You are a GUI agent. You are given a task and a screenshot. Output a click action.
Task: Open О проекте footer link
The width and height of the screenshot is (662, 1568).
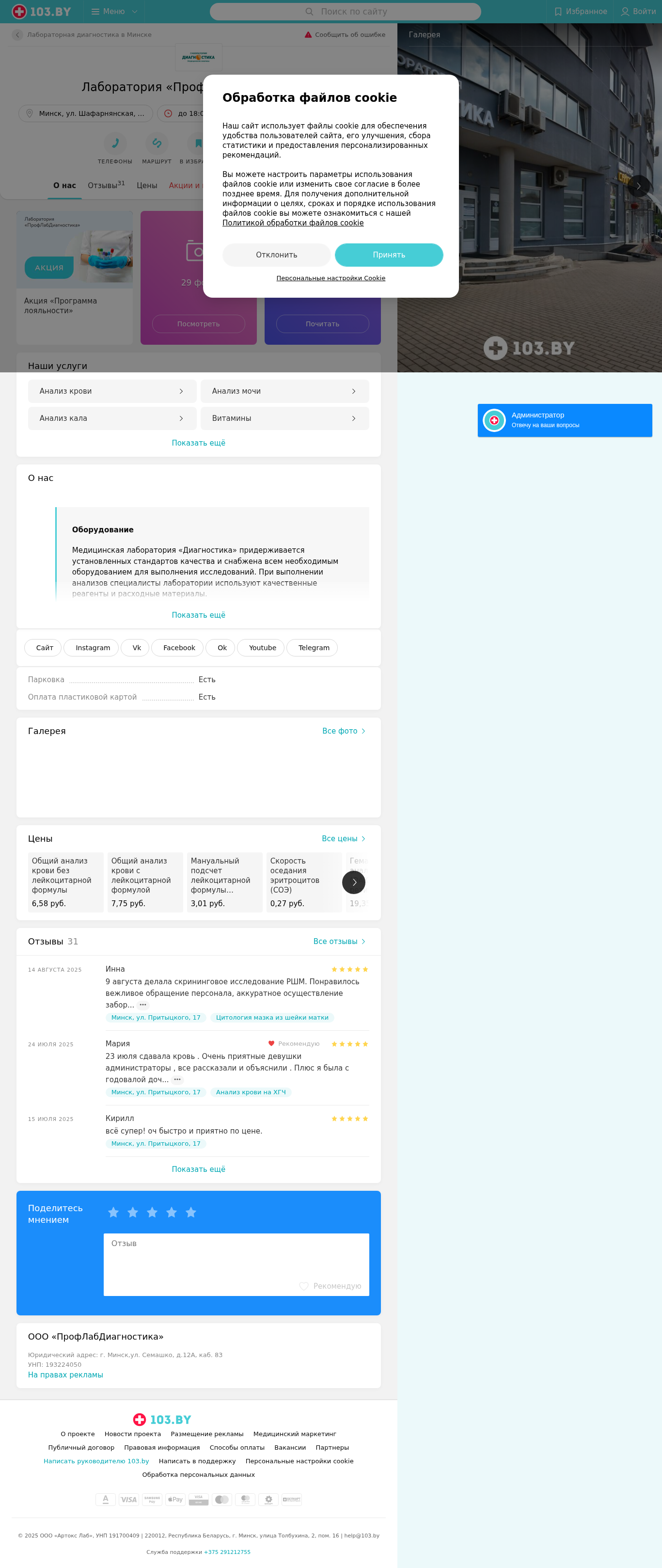[x=78, y=1434]
